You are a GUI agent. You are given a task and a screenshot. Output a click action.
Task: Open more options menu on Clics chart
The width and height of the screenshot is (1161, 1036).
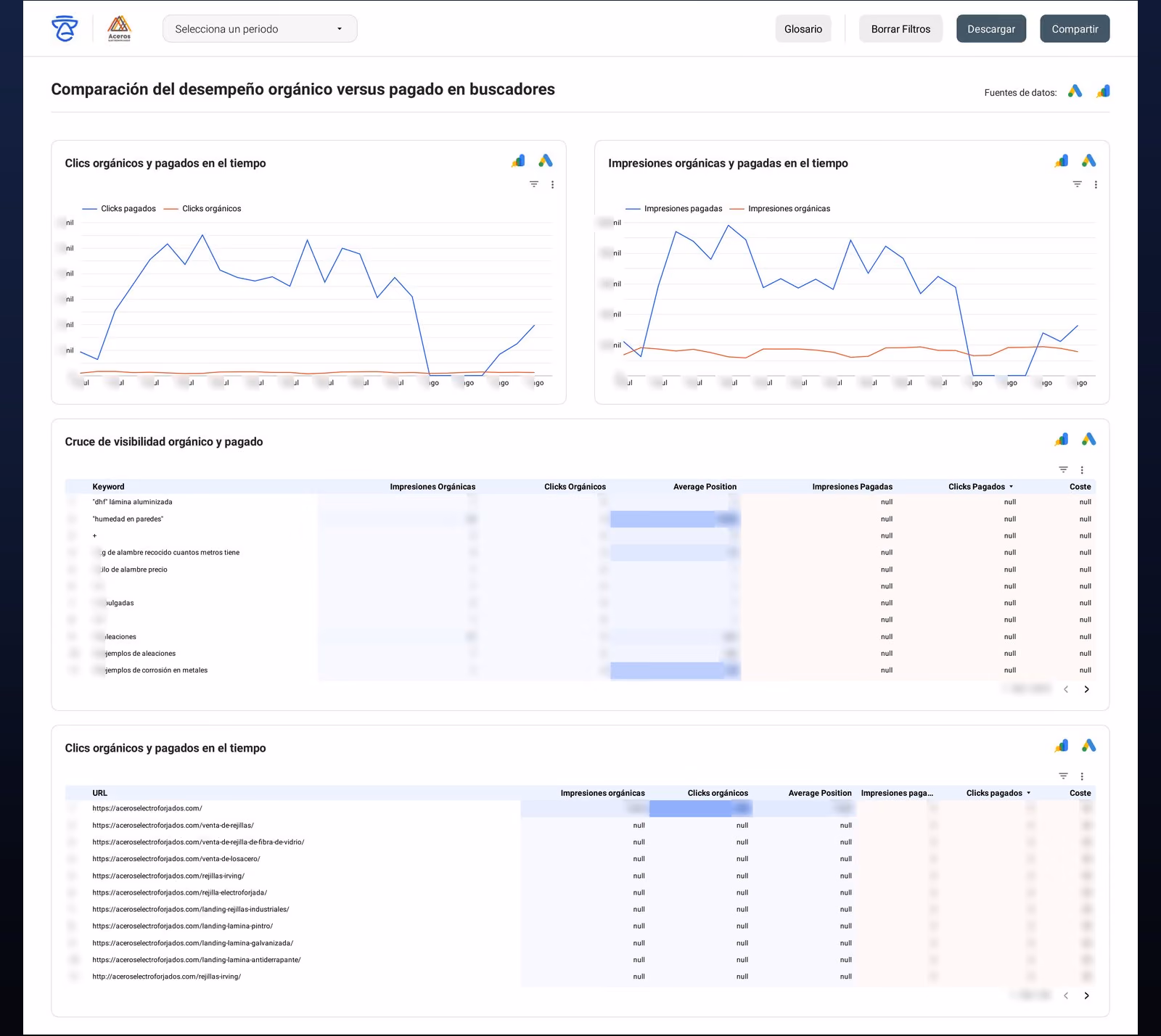[x=553, y=184]
